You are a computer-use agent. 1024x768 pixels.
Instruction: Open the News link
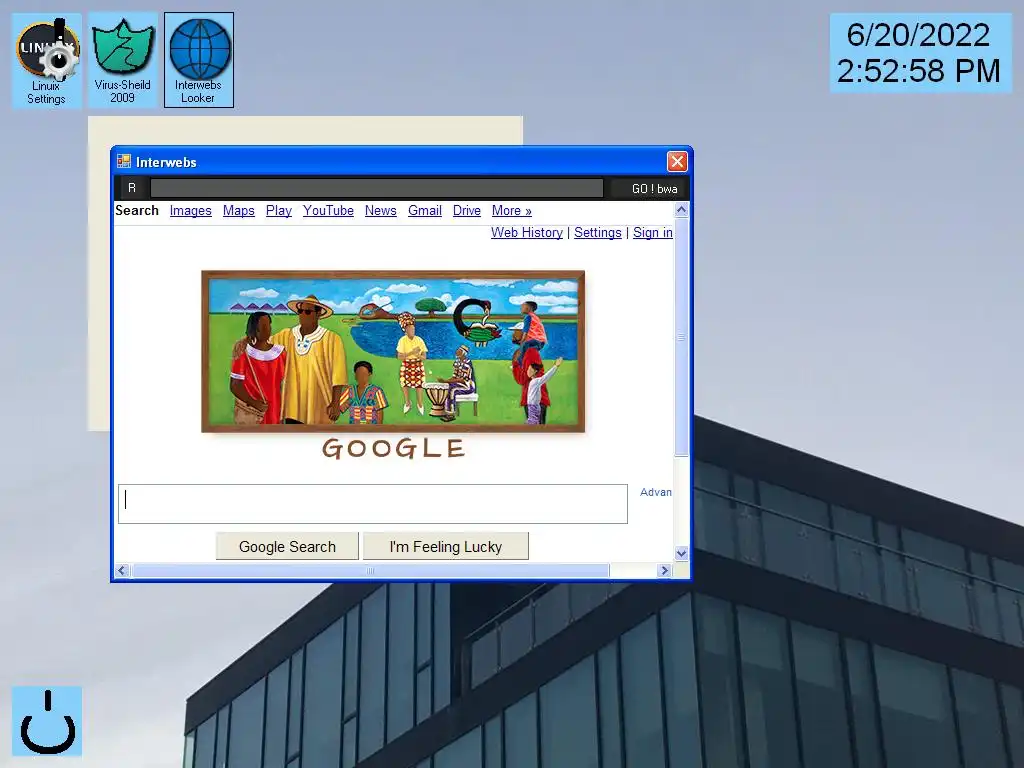point(381,210)
